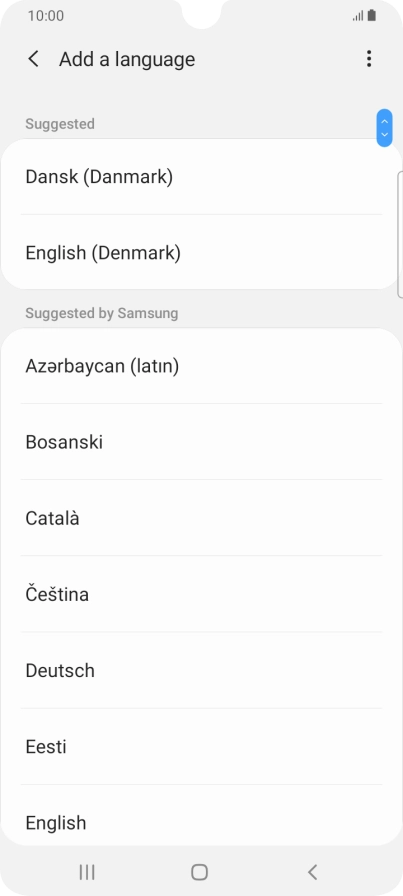Image resolution: width=403 pixels, height=896 pixels.
Task: Tap the back arrow beside Add a language
Action: pyautogui.click(x=34, y=59)
